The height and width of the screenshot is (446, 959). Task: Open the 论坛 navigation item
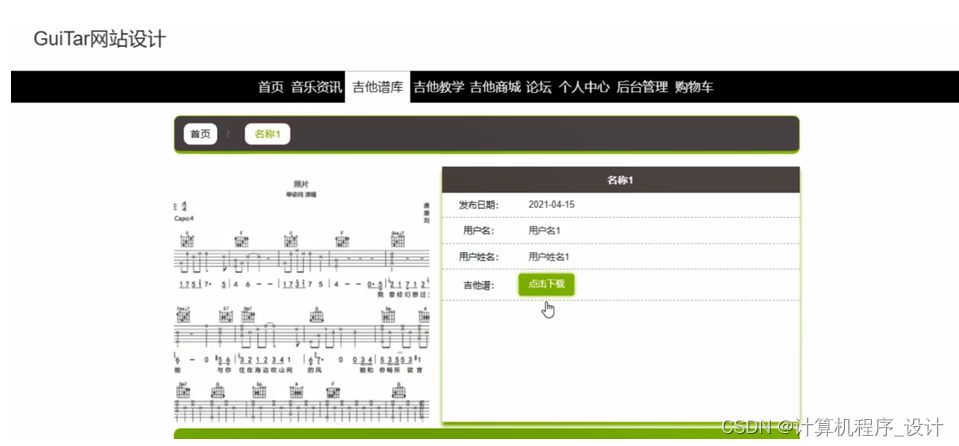[539, 87]
